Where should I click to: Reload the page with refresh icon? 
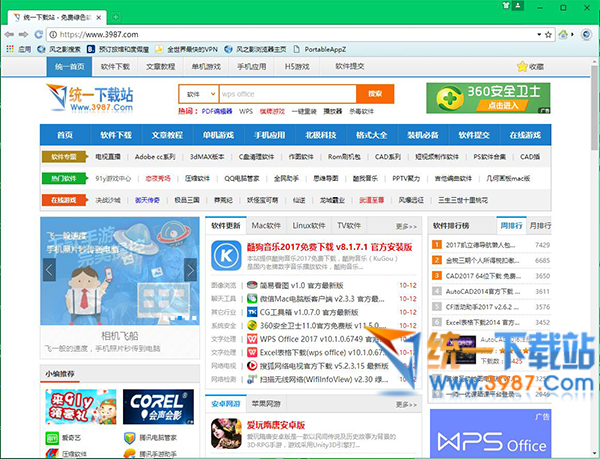[x=38, y=34]
